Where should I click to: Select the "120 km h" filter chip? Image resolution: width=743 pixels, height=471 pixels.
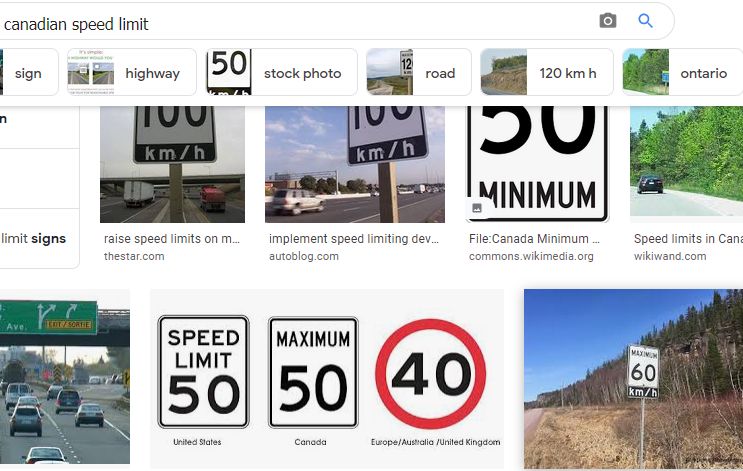coord(547,72)
